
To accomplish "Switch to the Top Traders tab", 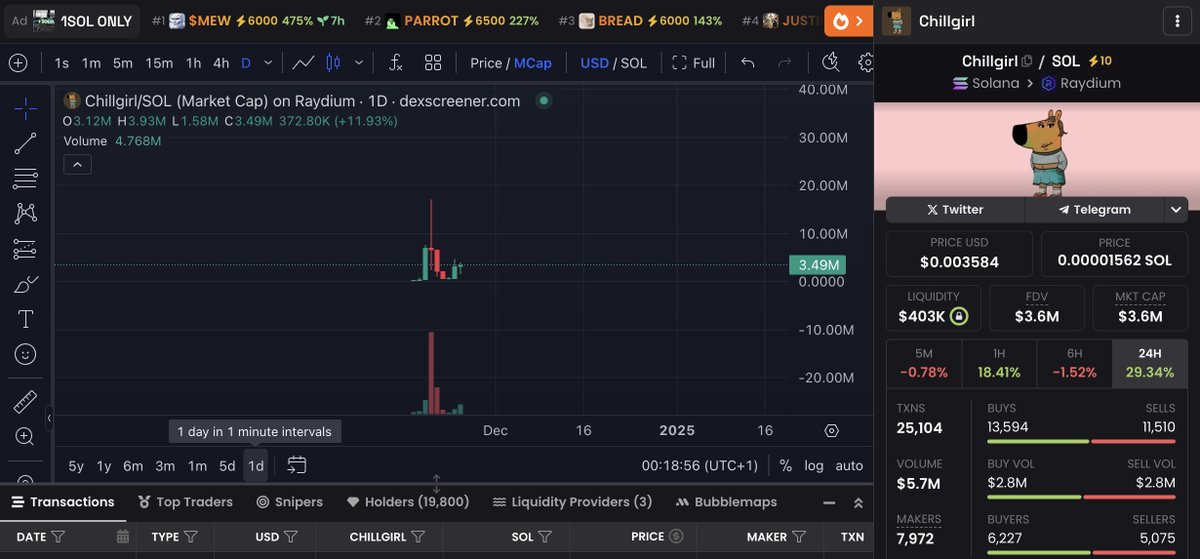I will coord(185,502).
